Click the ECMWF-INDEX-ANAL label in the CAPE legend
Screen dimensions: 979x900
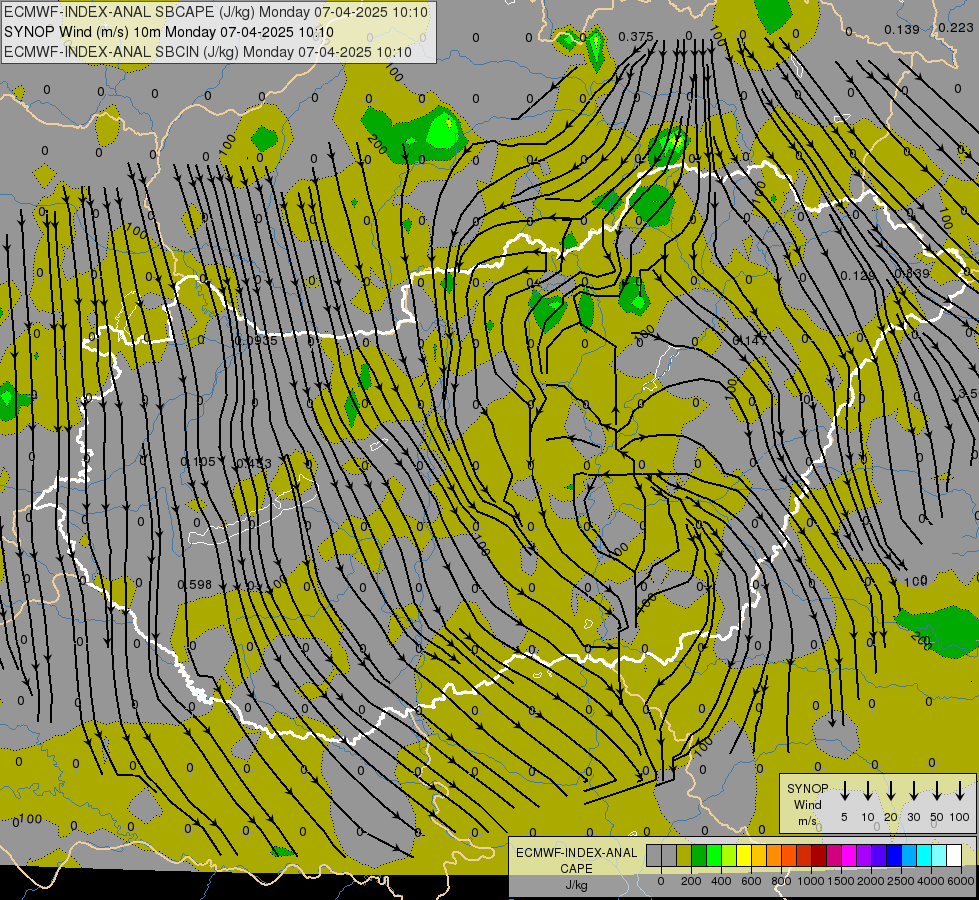576,853
